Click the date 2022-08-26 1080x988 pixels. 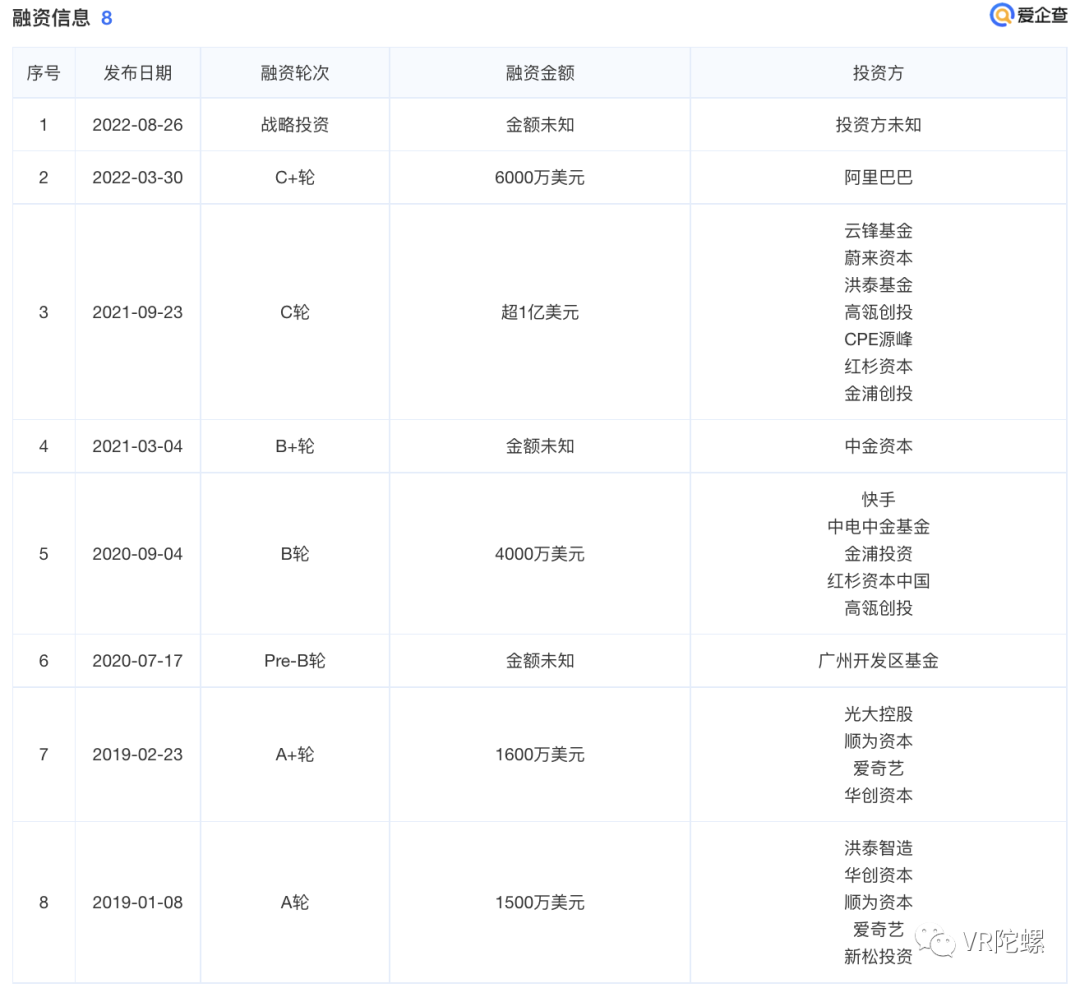[138, 125]
